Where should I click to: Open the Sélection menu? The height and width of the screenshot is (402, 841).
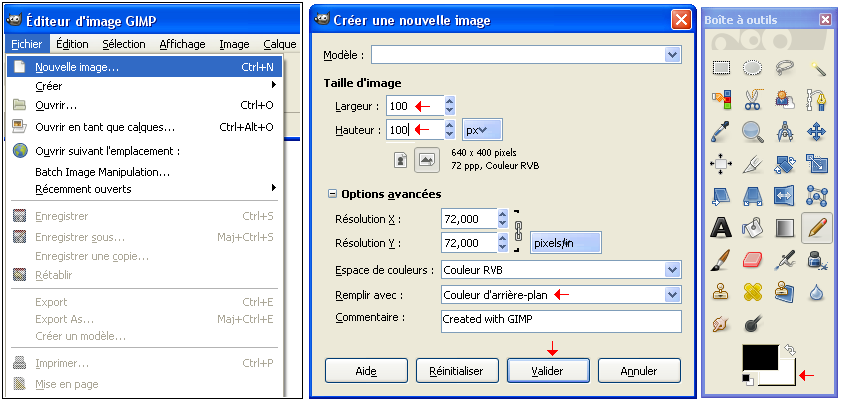pos(124,44)
